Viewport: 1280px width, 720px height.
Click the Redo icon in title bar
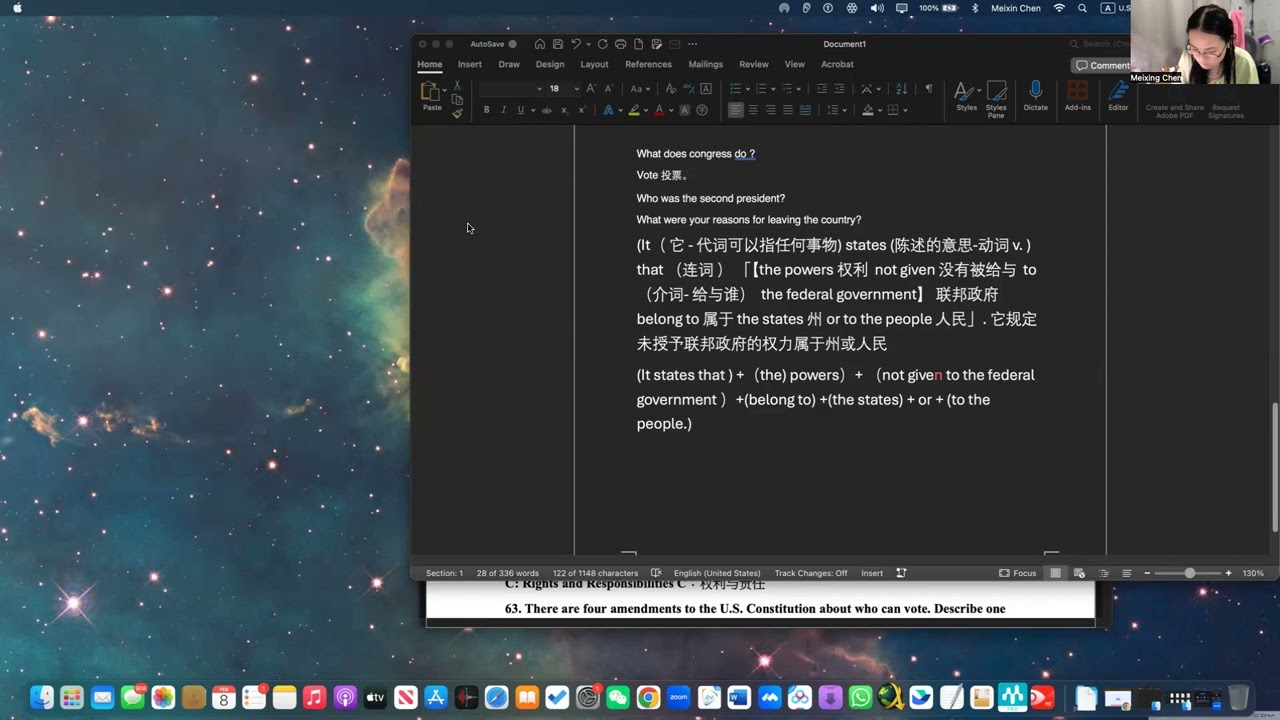(603, 44)
